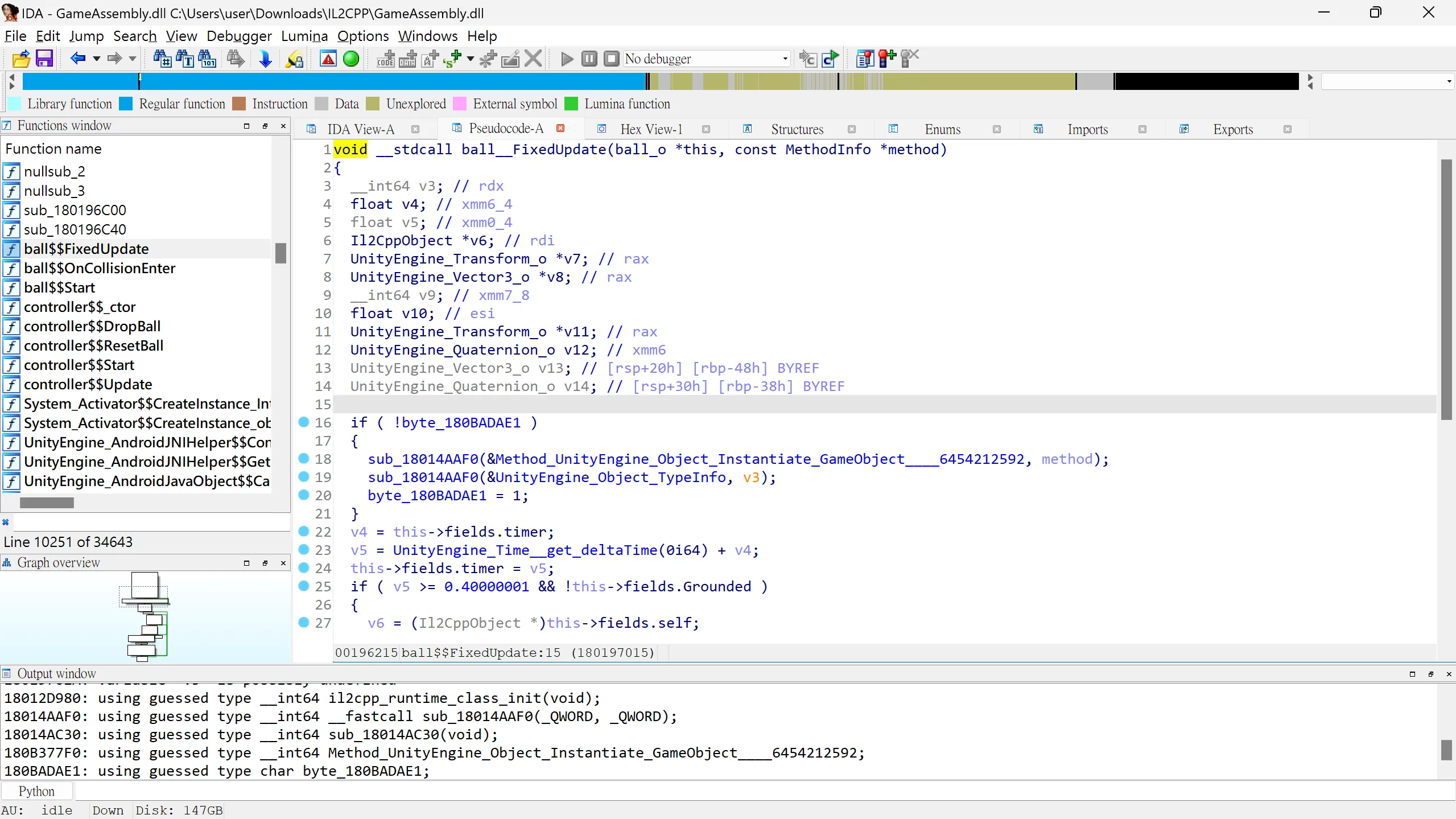Click the breakpoint list toolbar icon
The height and width of the screenshot is (819, 1456).
pos(865,59)
